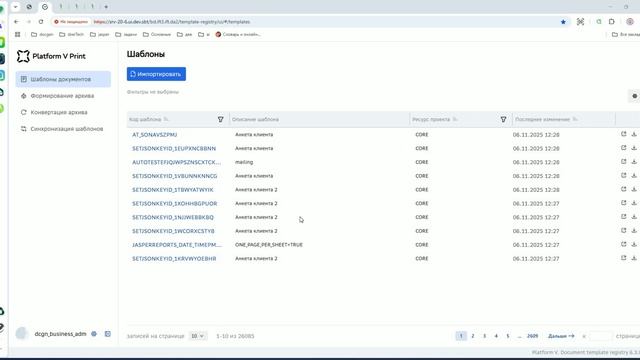Open Формирование архива in the sidebar
This screenshot has width=640, height=360.
point(63,96)
